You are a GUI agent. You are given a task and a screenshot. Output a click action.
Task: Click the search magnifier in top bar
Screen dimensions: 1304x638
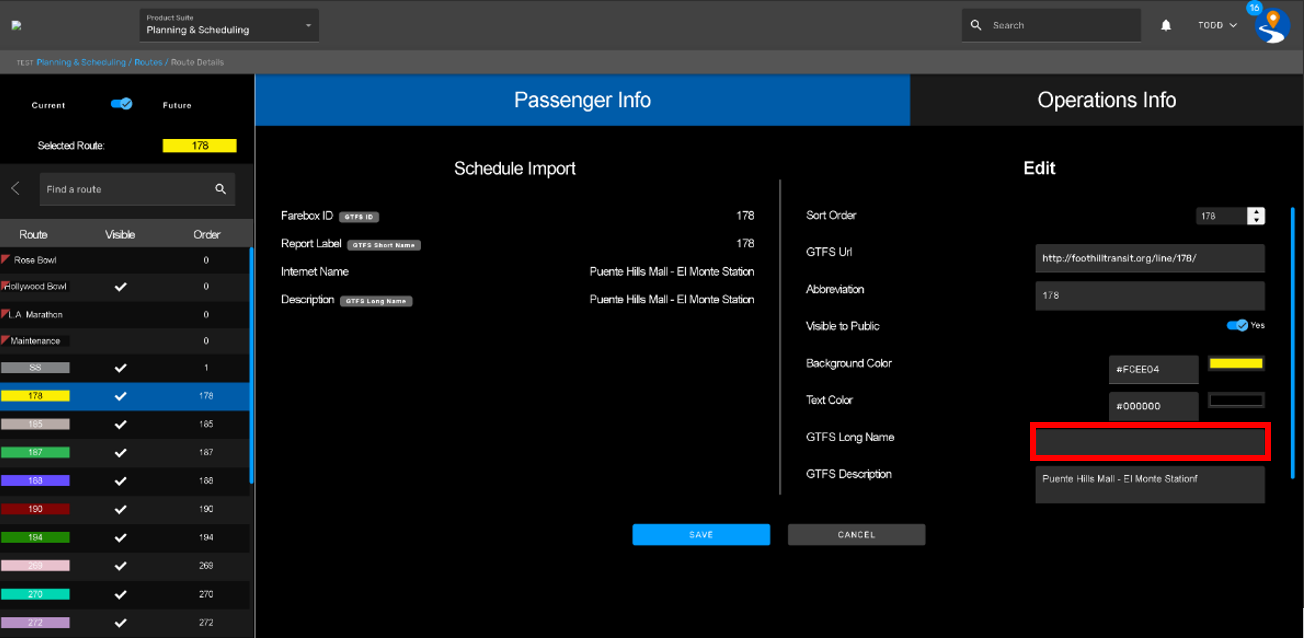coord(976,25)
